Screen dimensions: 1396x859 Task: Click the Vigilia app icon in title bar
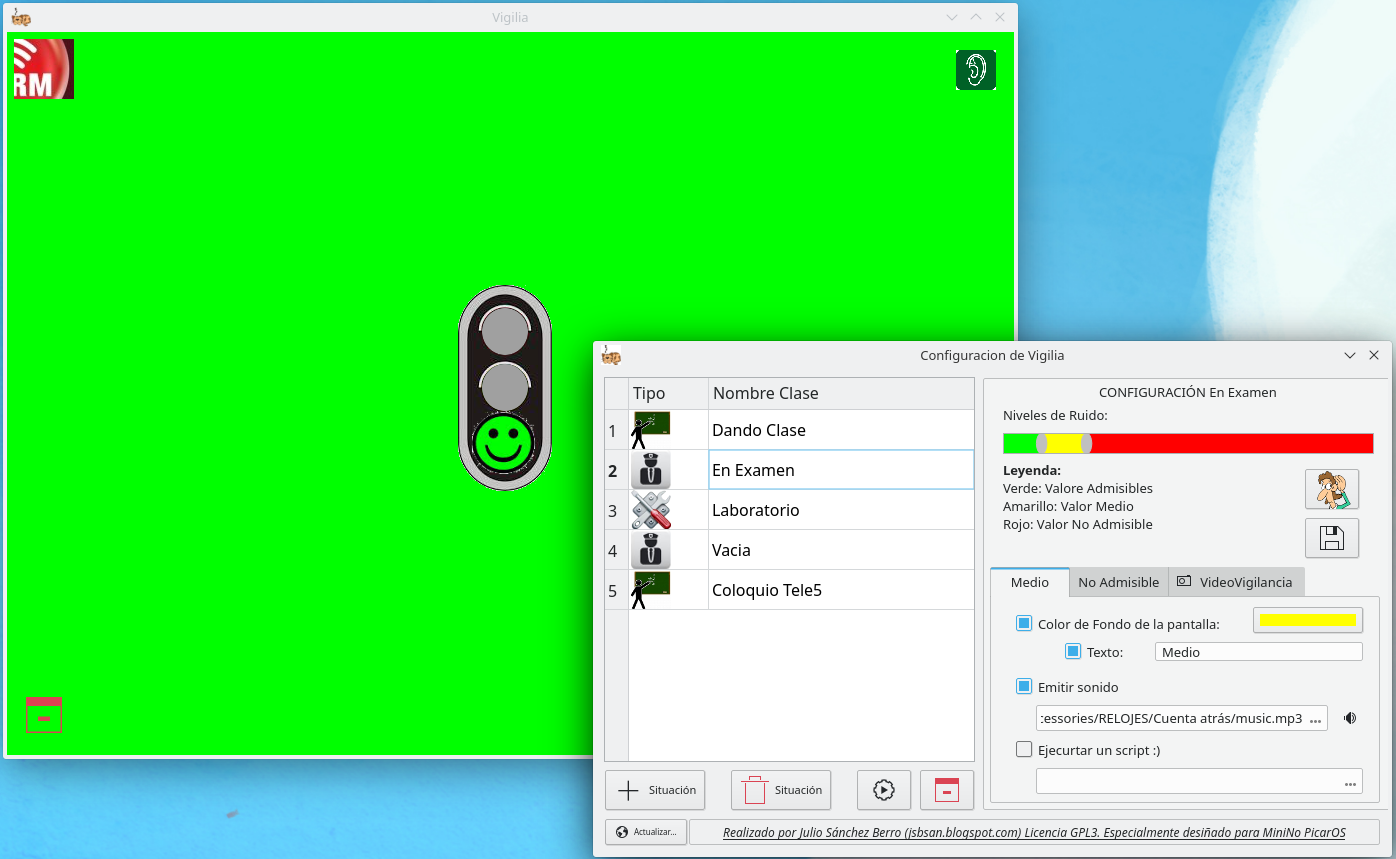(21, 17)
